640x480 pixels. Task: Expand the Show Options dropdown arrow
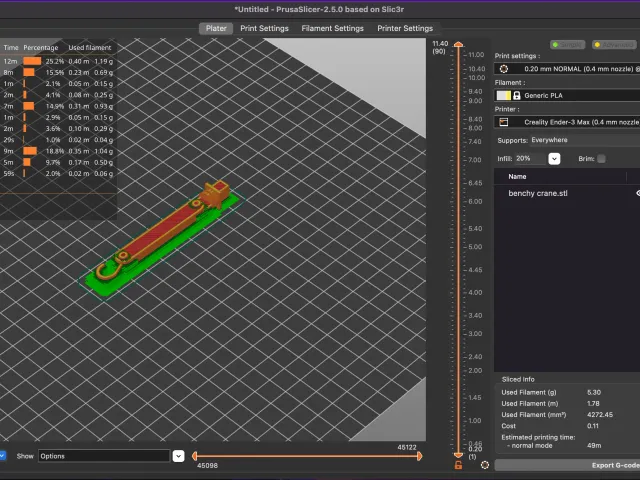(x=178, y=456)
